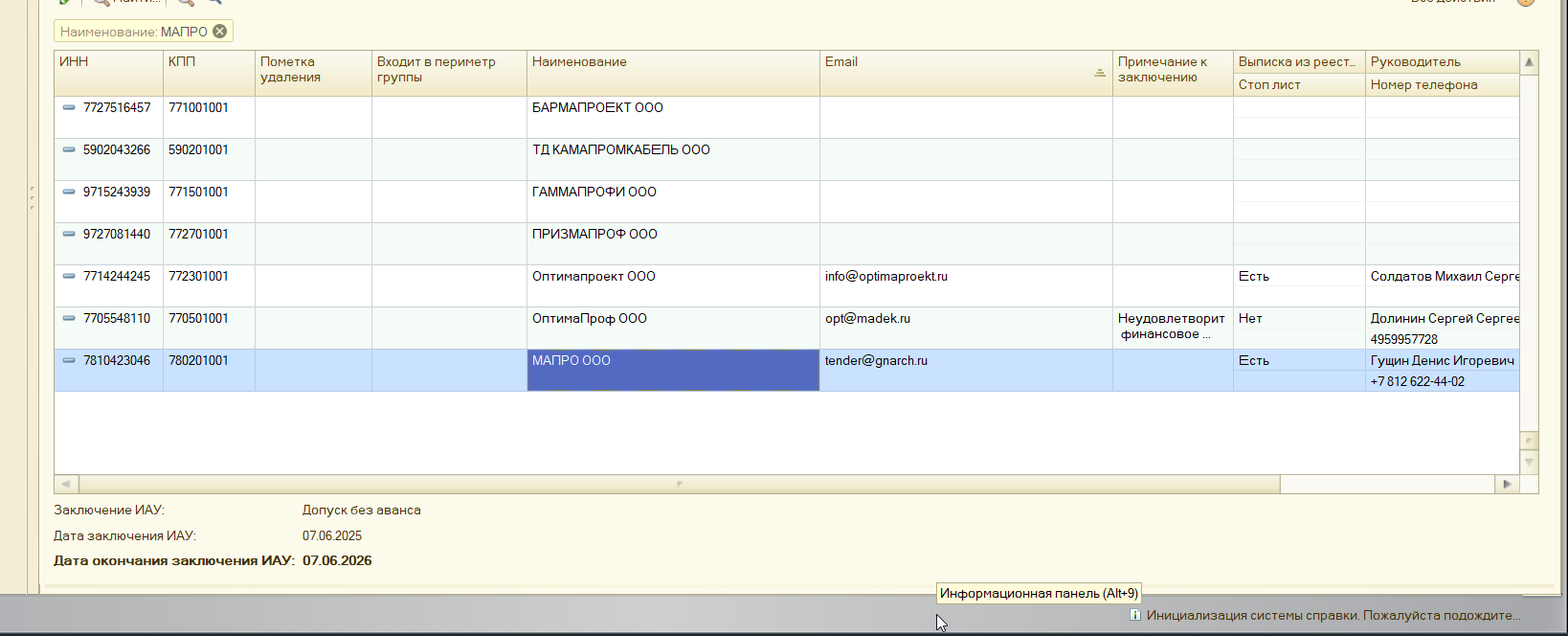
Task: Click the email opt@madek.ru
Action: click(867, 318)
